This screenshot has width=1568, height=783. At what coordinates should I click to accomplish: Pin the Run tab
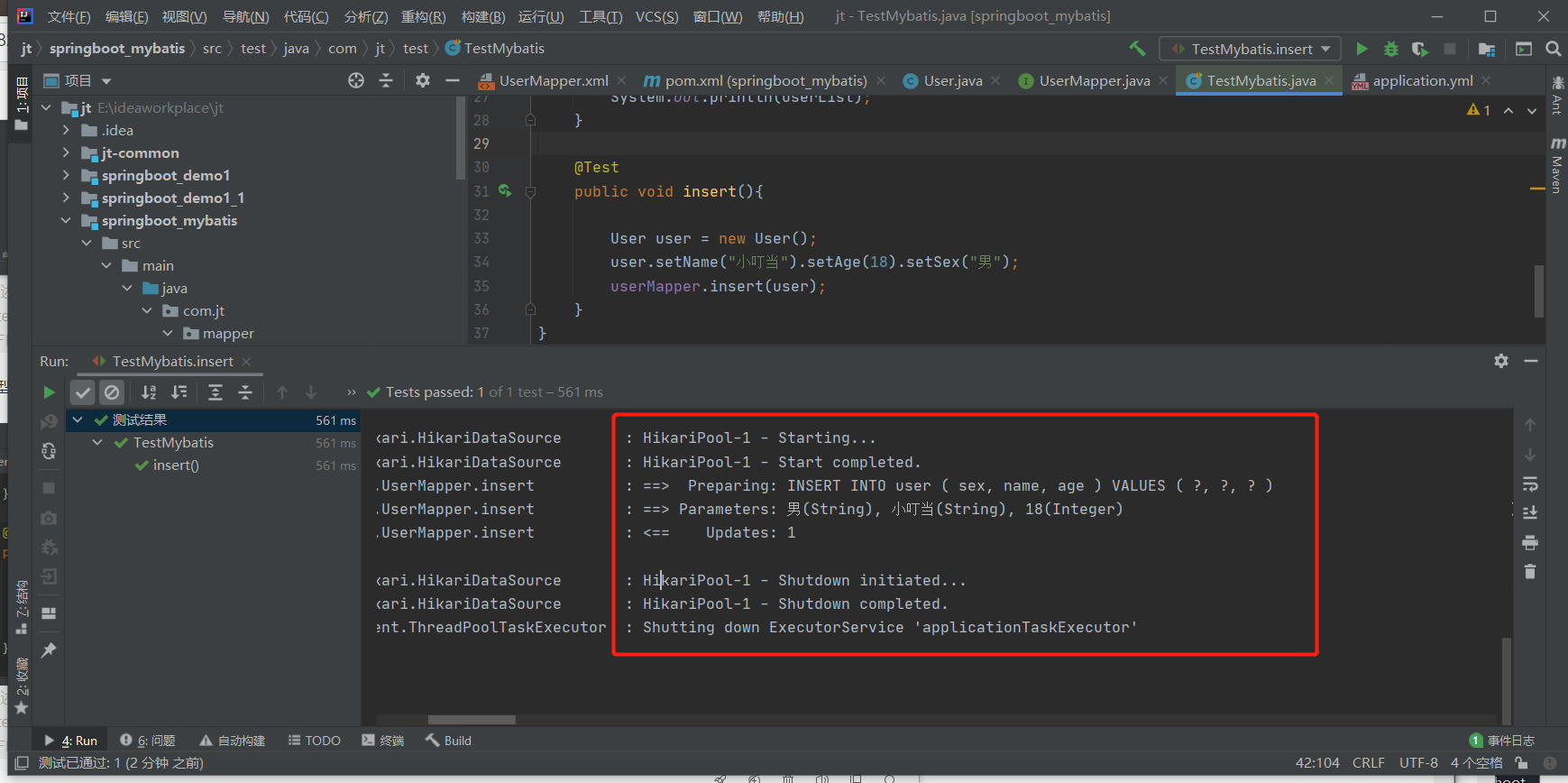pyautogui.click(x=49, y=649)
